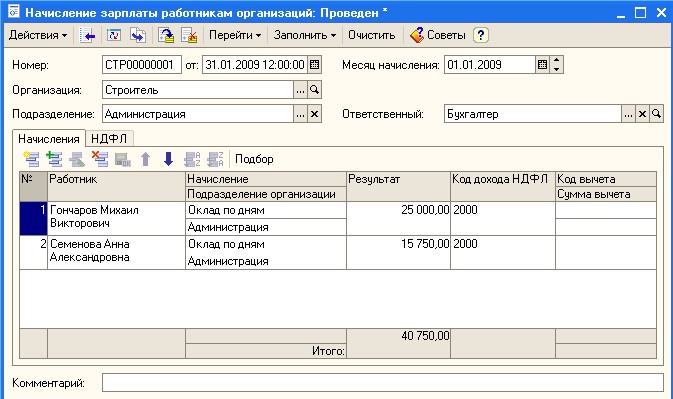Viewport: 673px width, 399px height.
Task: Click the question mark help icon
Action: [x=481, y=35]
